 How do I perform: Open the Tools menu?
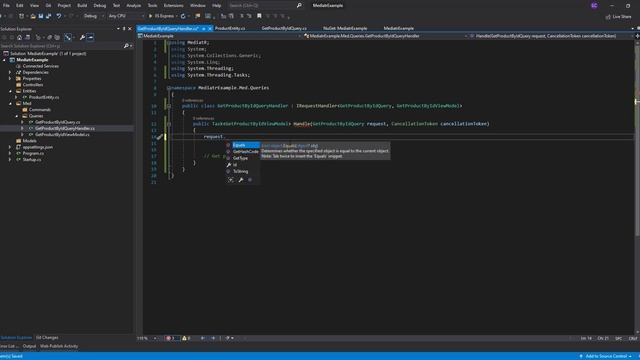[152, 6]
